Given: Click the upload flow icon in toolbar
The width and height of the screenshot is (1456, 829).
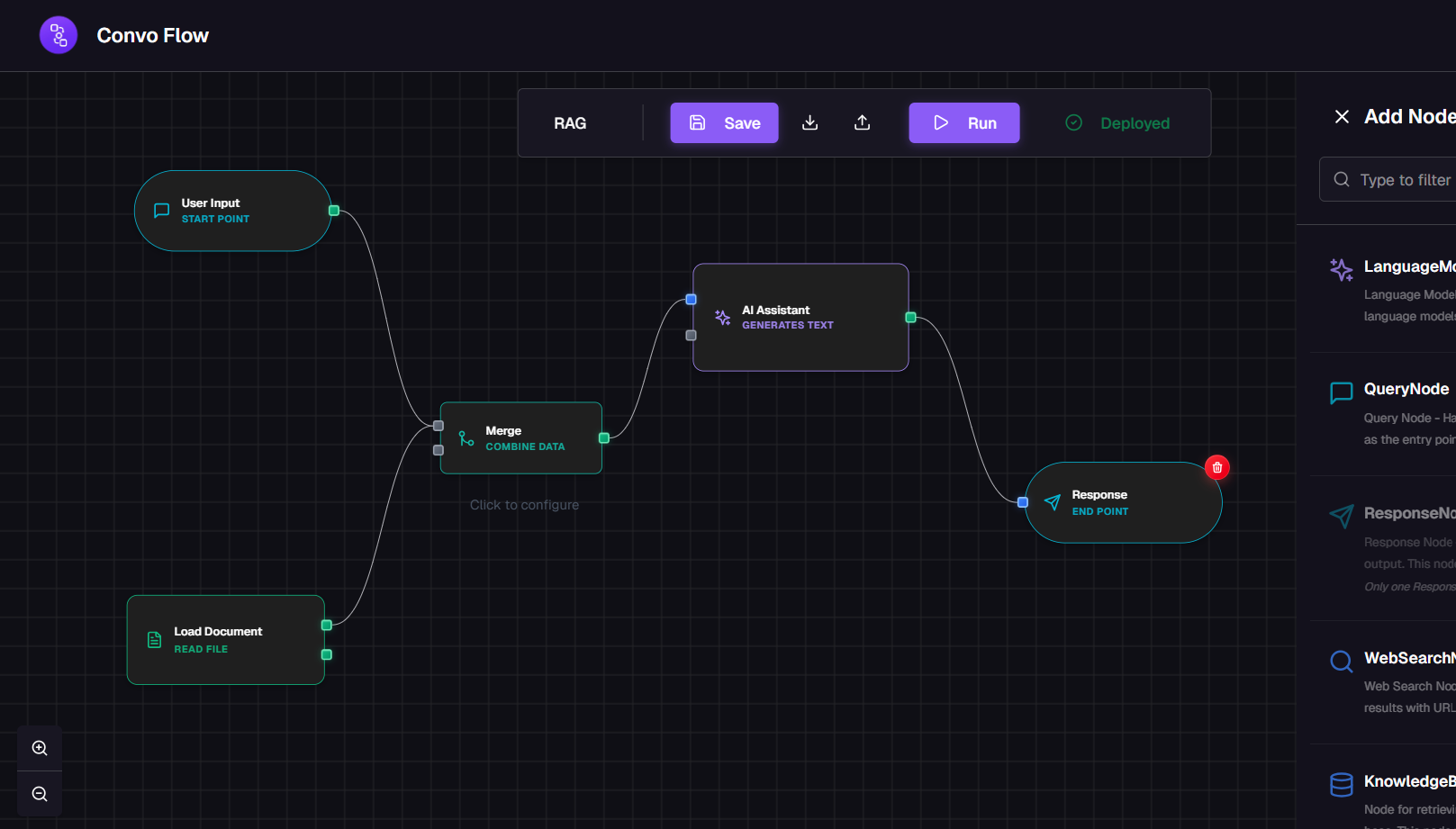Looking at the screenshot, I should pos(862,122).
